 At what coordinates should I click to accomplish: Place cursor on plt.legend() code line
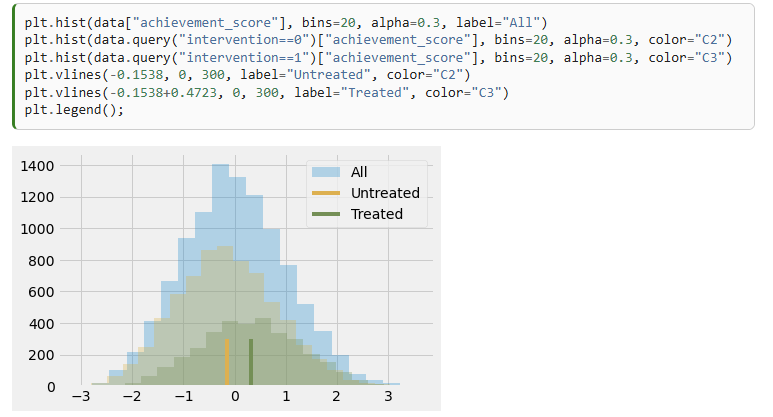(74, 110)
